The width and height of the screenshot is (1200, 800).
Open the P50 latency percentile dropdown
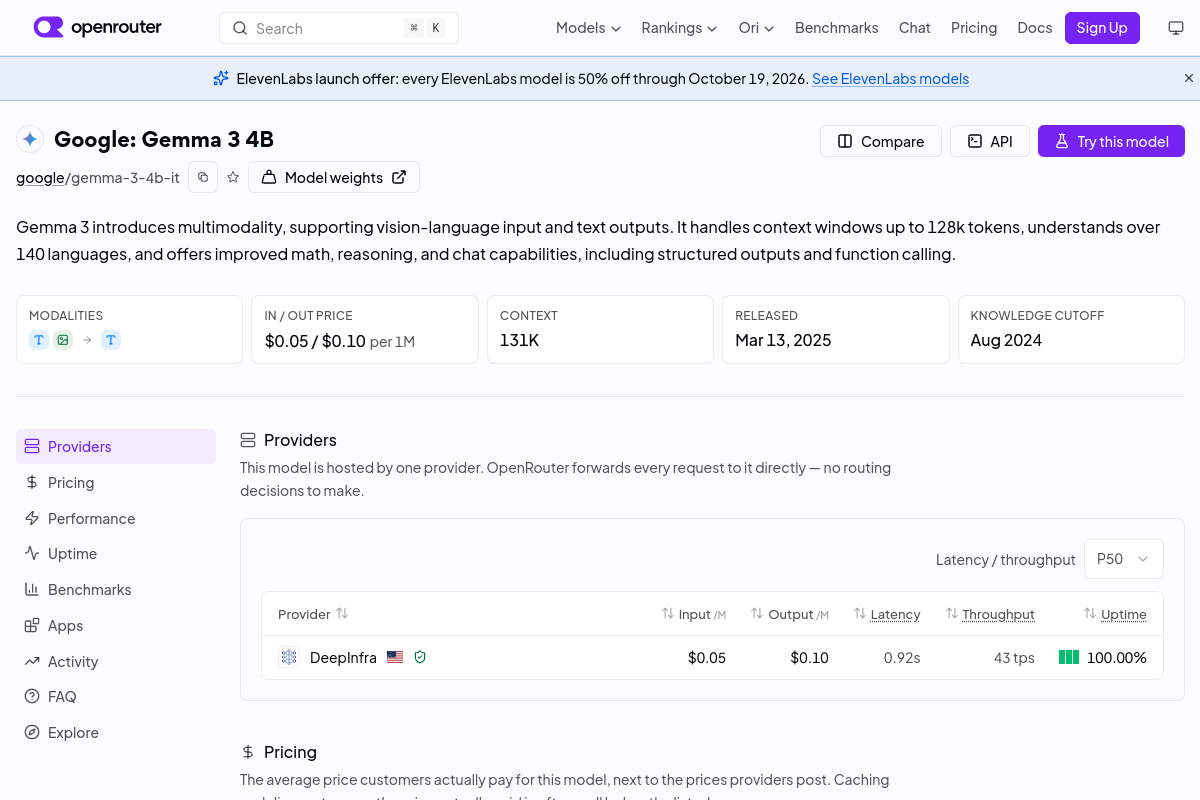[x=1124, y=559]
